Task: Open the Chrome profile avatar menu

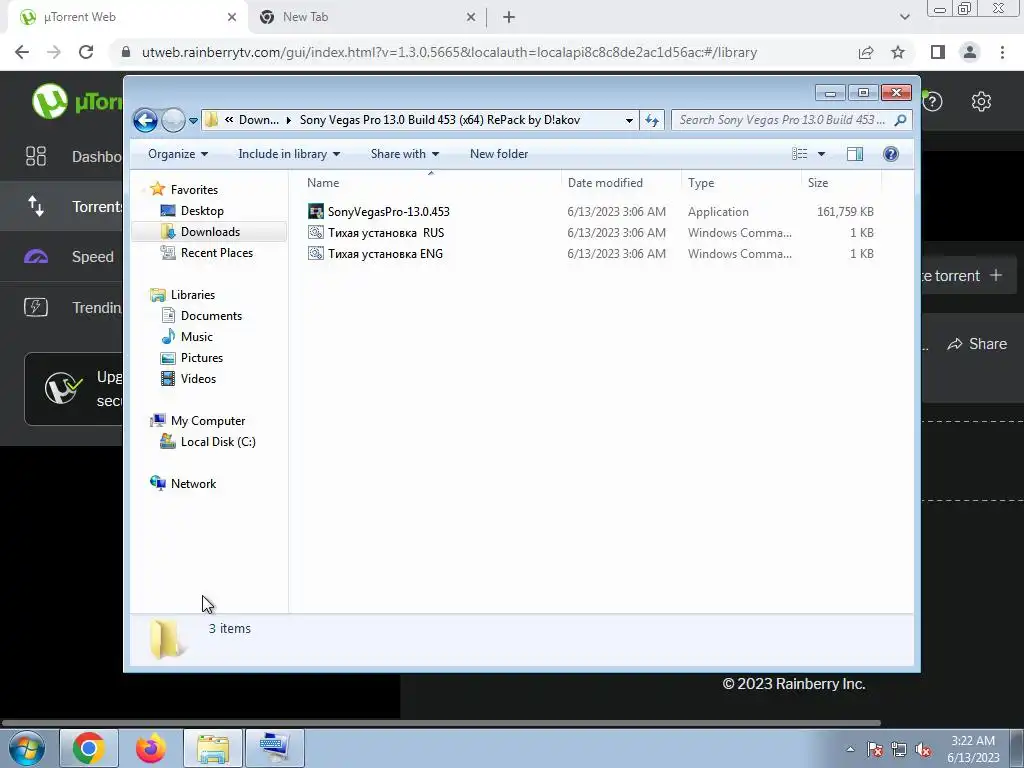Action: click(x=970, y=52)
